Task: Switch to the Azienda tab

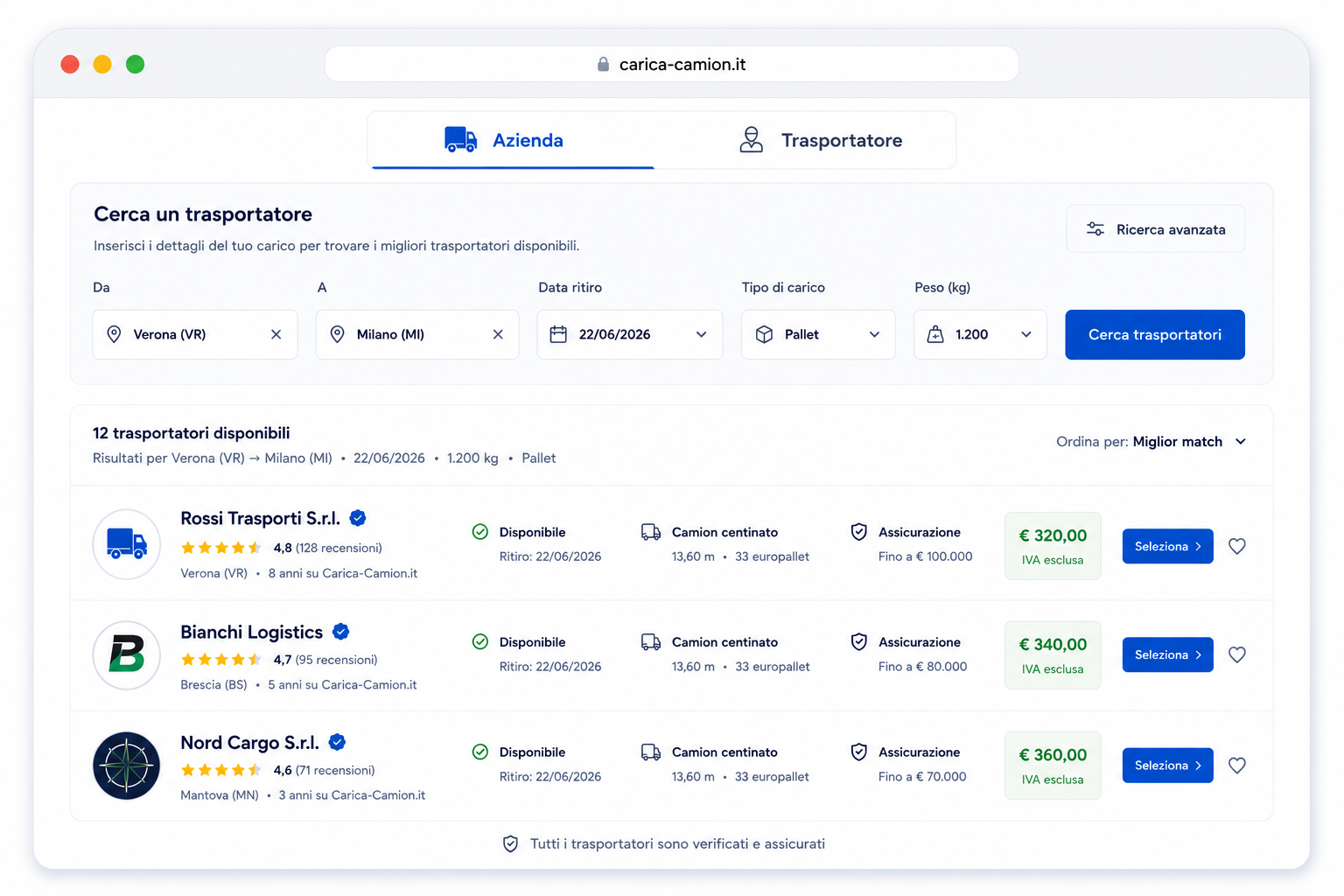Action: pyautogui.click(x=513, y=140)
